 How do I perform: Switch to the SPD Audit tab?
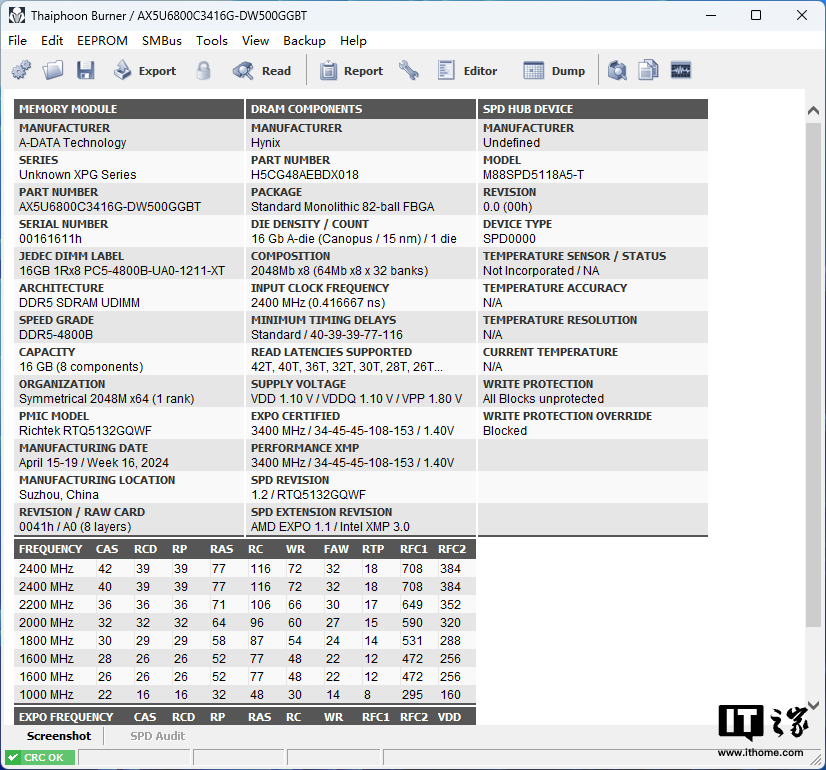[x=157, y=736]
